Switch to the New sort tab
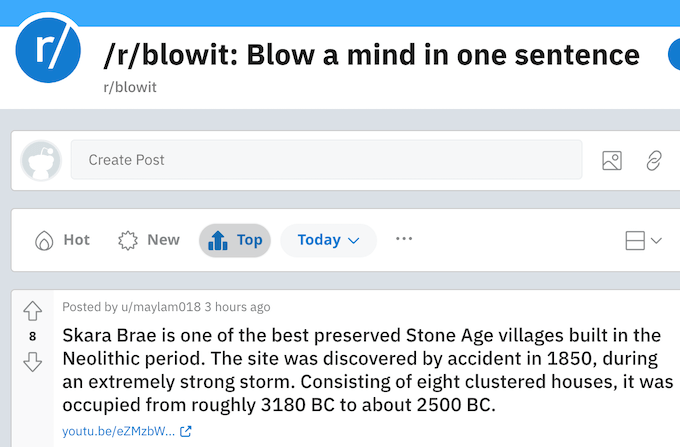This screenshot has width=680, height=447. [x=149, y=240]
